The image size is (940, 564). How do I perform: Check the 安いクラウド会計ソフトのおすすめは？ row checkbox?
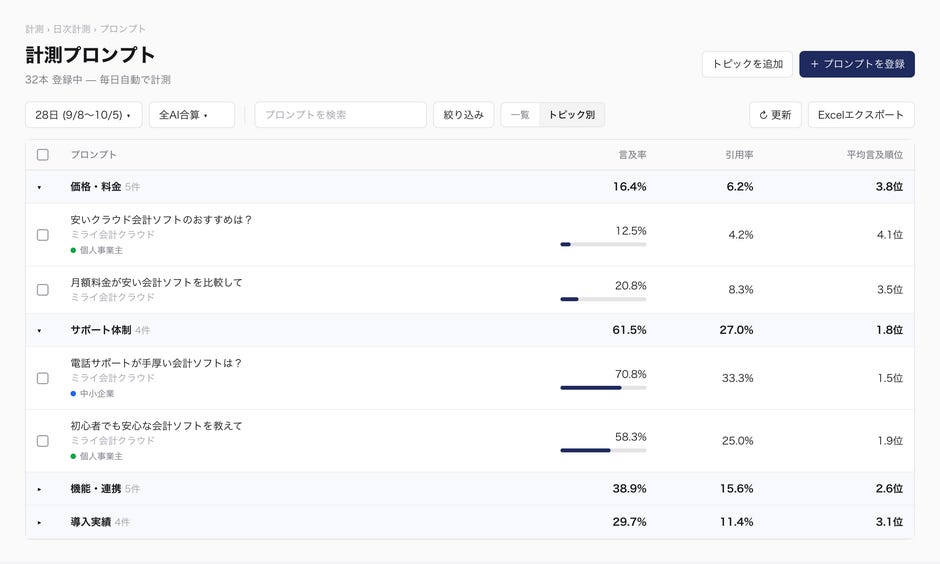pyautogui.click(x=43, y=235)
